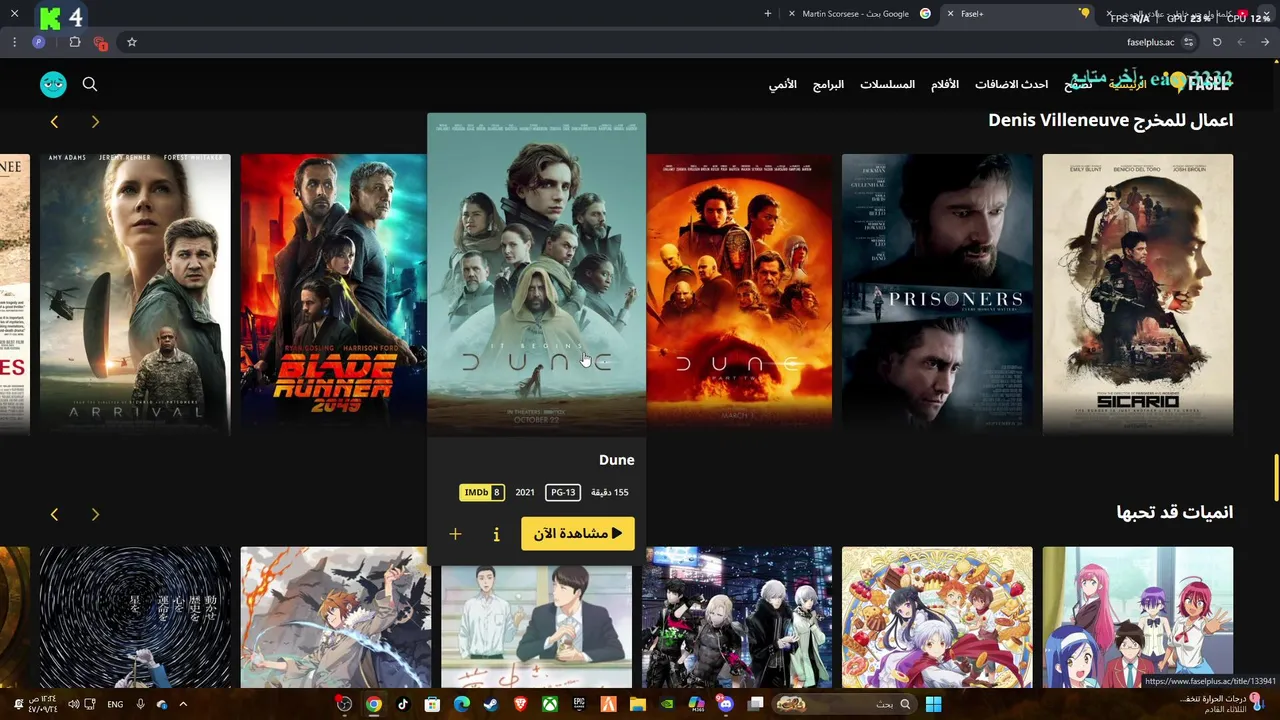Image resolution: width=1280 pixels, height=720 pixels.
Task: Open the site search magnifier icon
Action: pyautogui.click(x=90, y=84)
